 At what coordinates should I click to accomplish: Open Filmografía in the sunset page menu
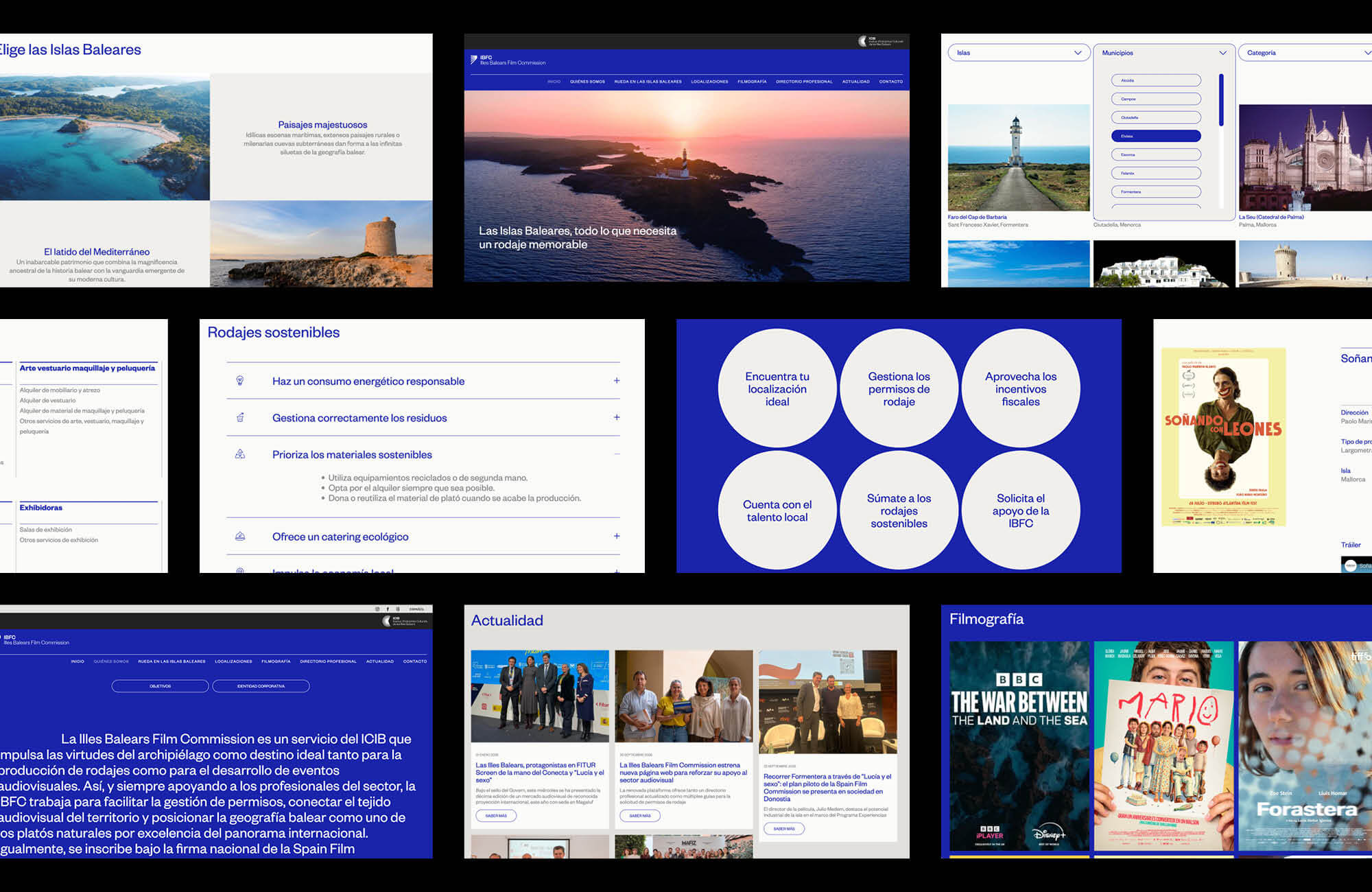click(752, 82)
